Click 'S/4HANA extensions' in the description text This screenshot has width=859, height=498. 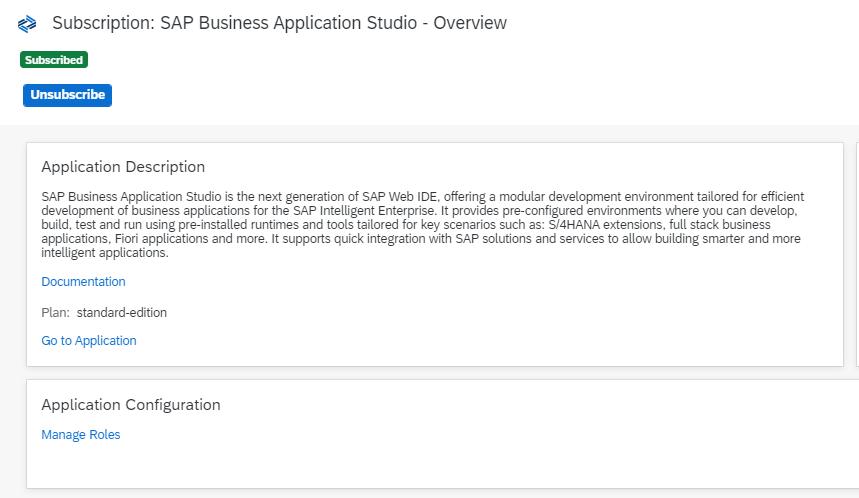(x=605, y=225)
